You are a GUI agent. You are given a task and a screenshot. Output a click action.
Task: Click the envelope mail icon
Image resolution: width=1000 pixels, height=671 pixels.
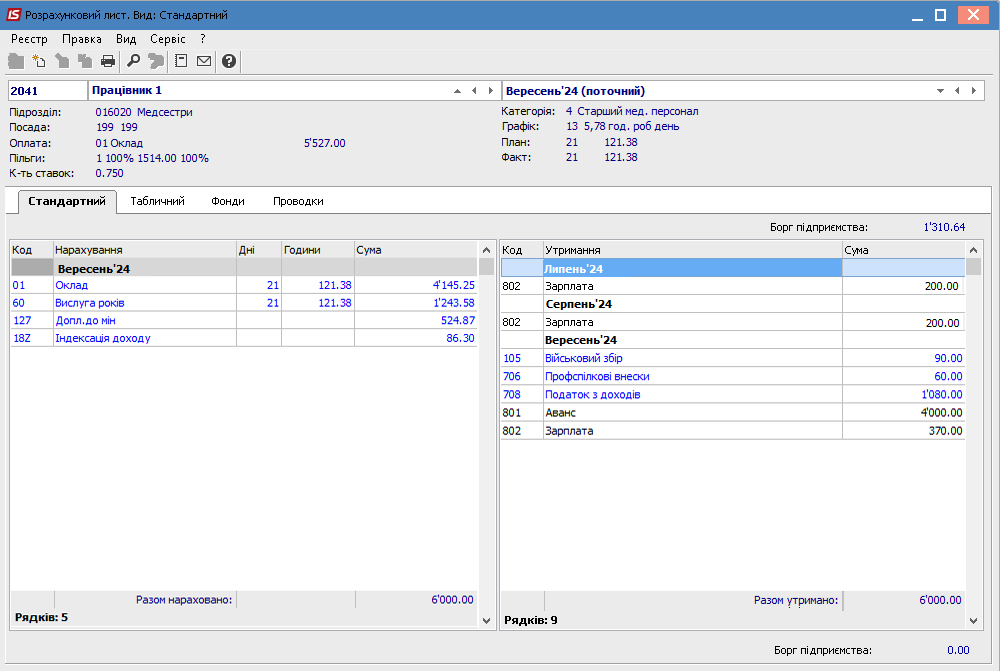coord(204,61)
